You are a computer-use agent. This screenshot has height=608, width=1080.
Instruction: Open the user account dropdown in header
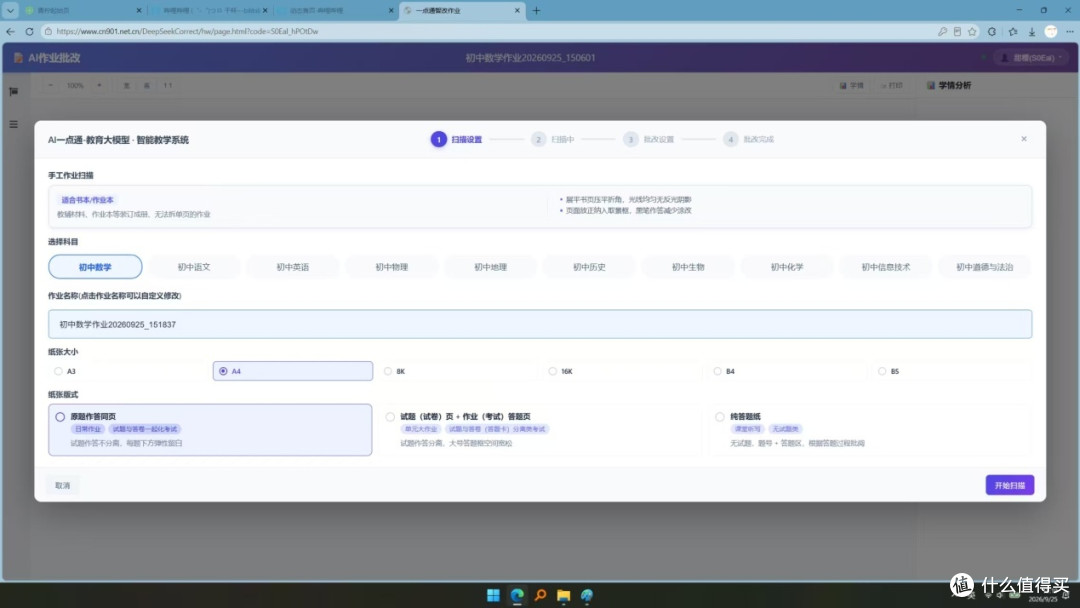(x=1030, y=58)
